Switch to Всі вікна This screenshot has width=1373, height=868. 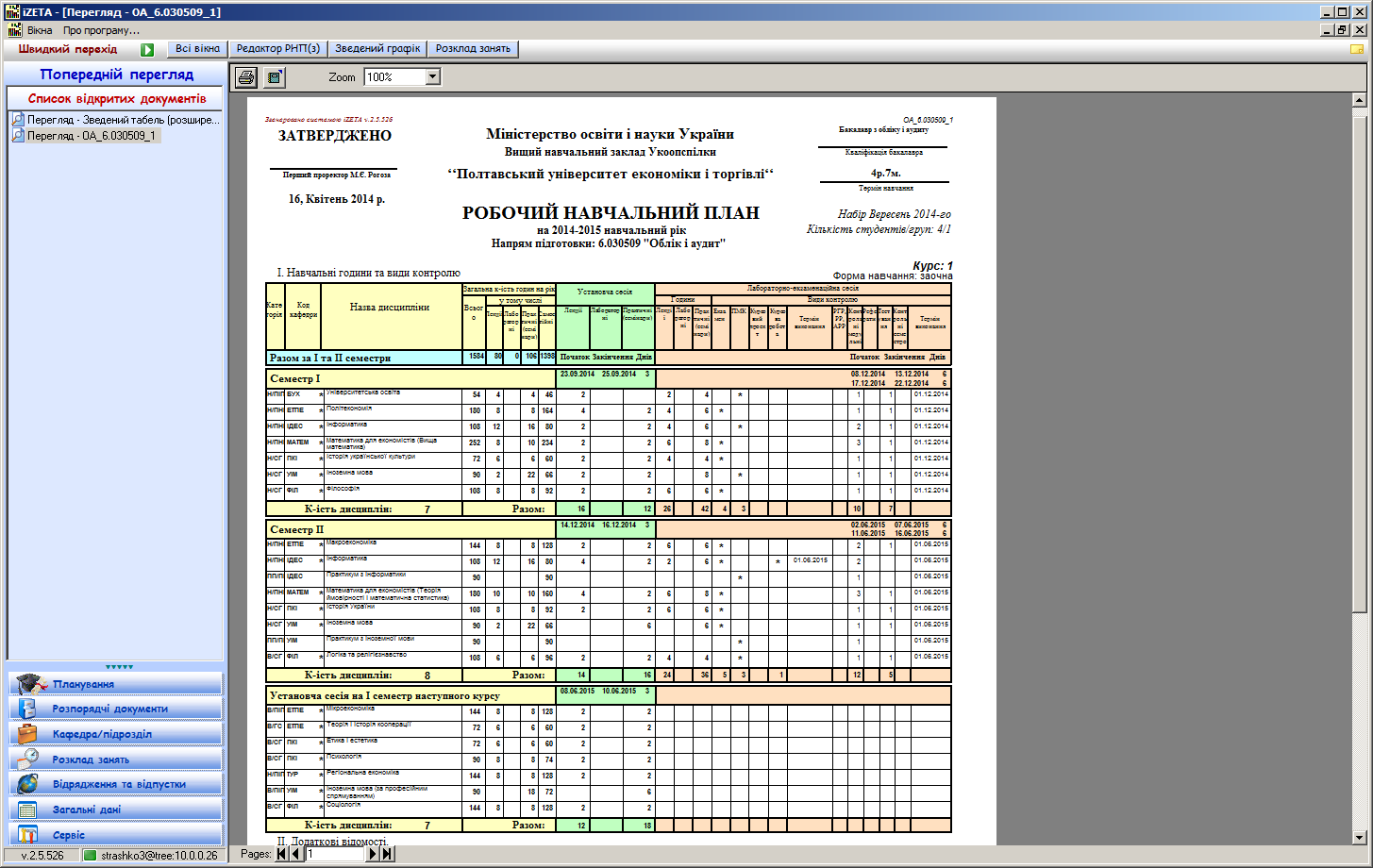coord(198,49)
